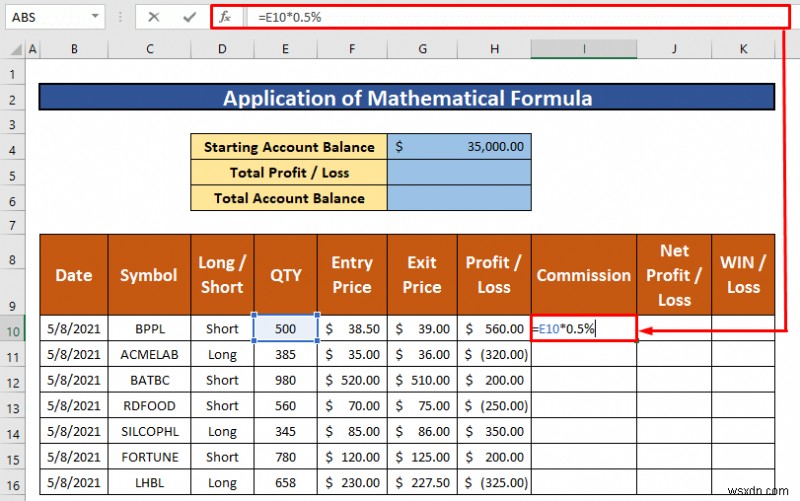Click 'Total Profit / Loss' label cell
This screenshot has height=501, width=800.
coord(289,172)
